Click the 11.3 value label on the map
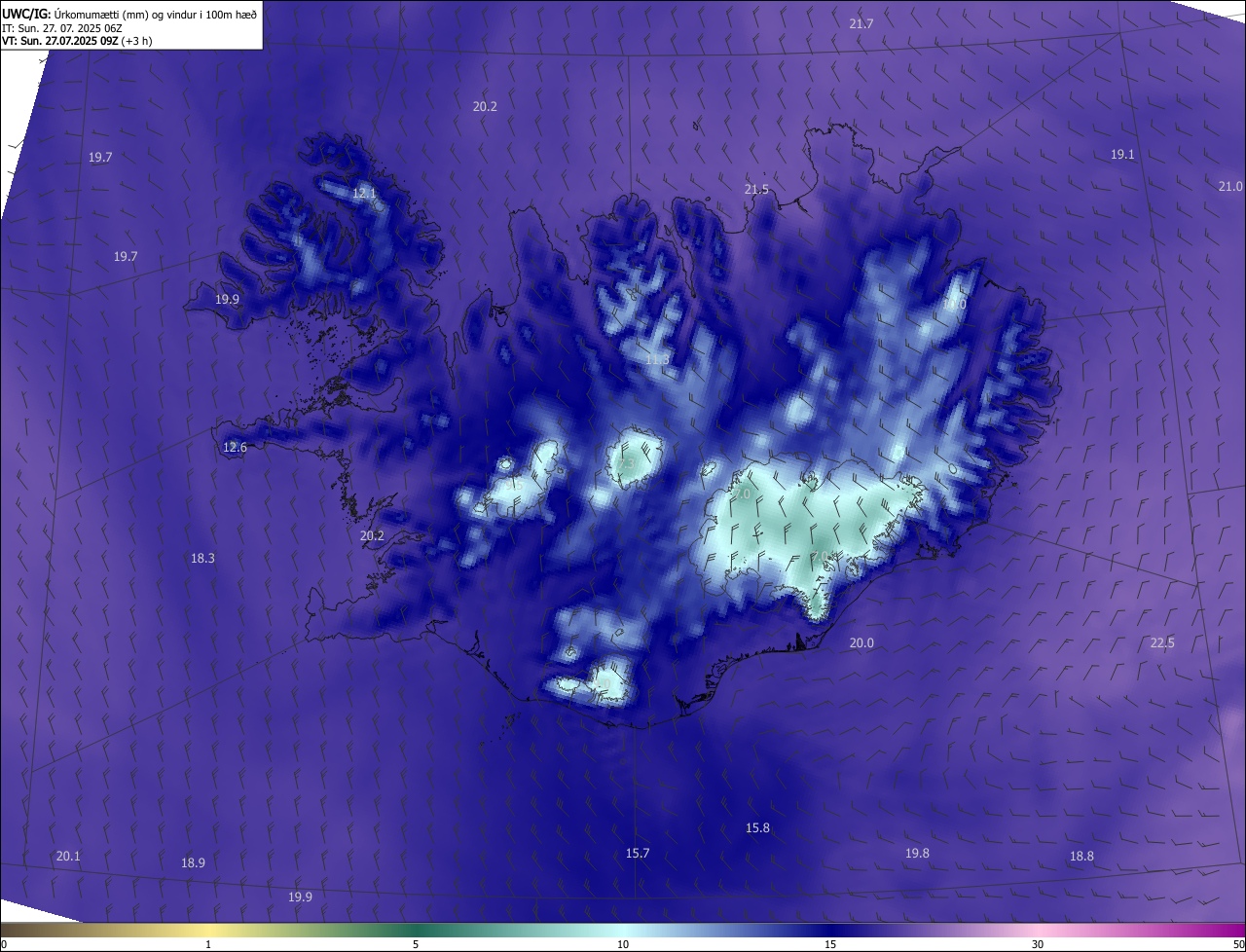This screenshot has width=1246, height=952. [657, 359]
